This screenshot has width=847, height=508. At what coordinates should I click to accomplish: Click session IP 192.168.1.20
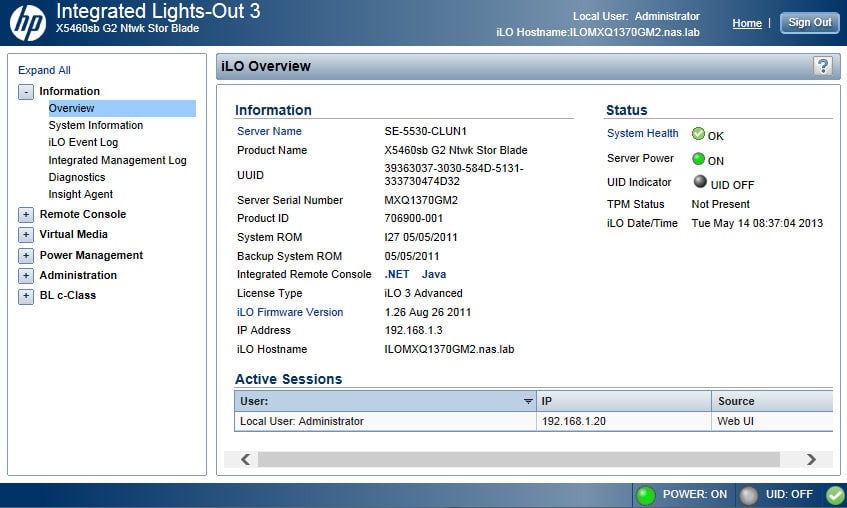[574, 422]
